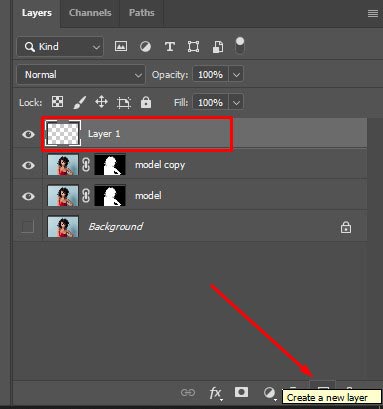Click the 'model' layer name
The width and height of the screenshot is (383, 409).
(148, 195)
